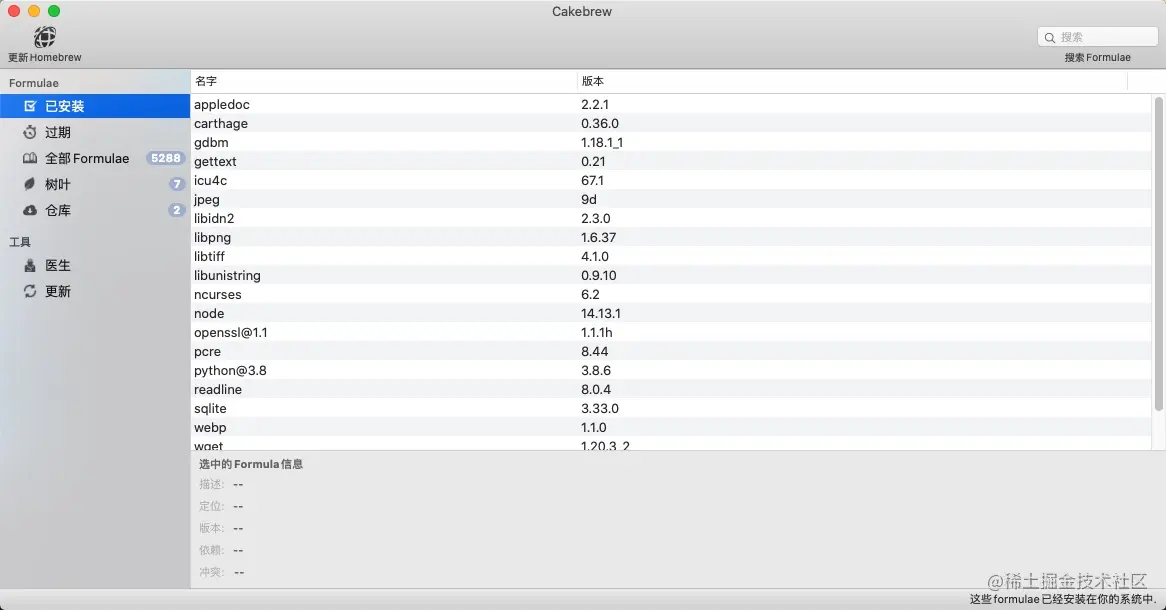Select the libpng formula
The width and height of the screenshot is (1166, 610).
click(671, 237)
